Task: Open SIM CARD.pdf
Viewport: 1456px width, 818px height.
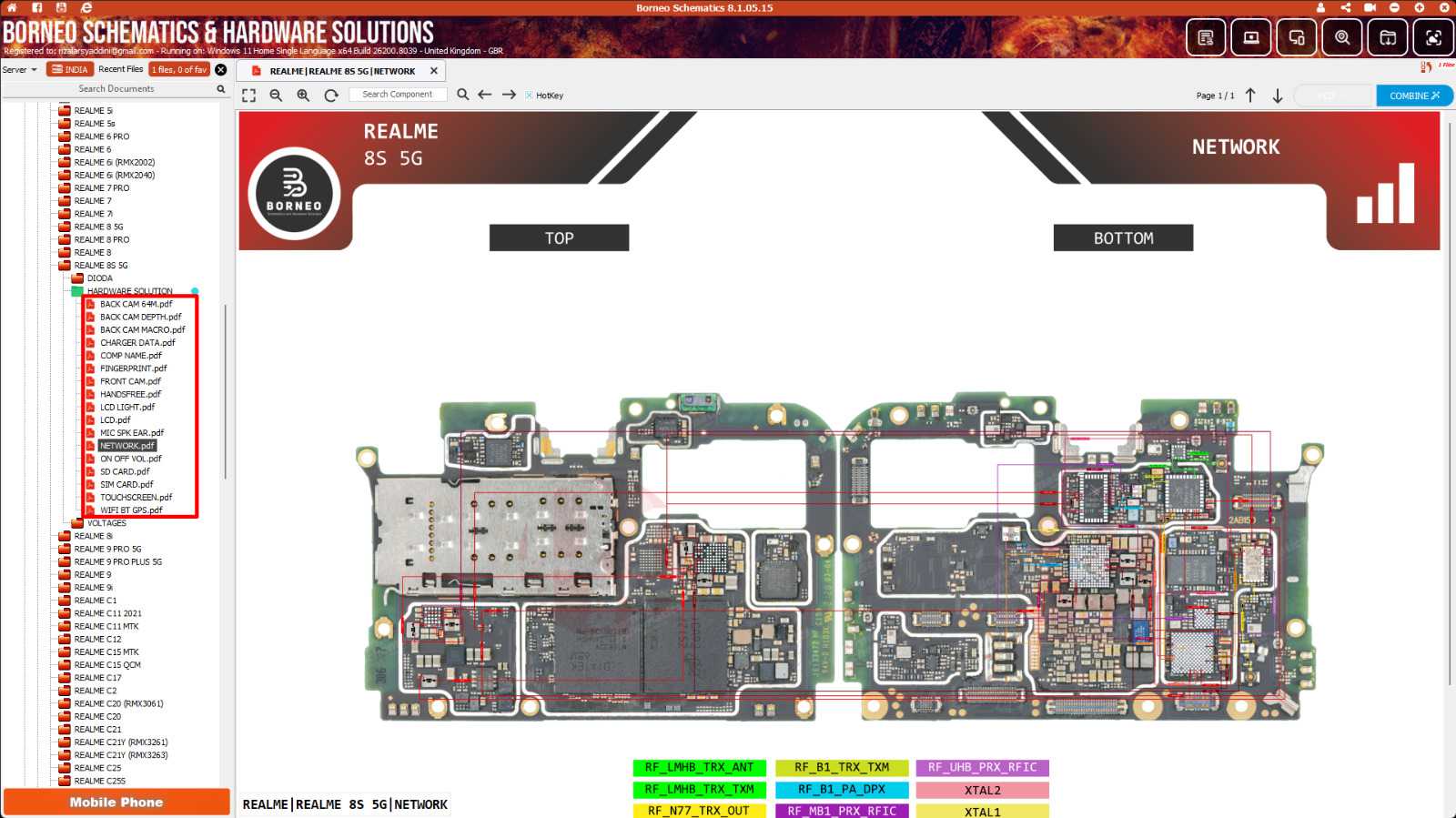Action: coord(126,485)
